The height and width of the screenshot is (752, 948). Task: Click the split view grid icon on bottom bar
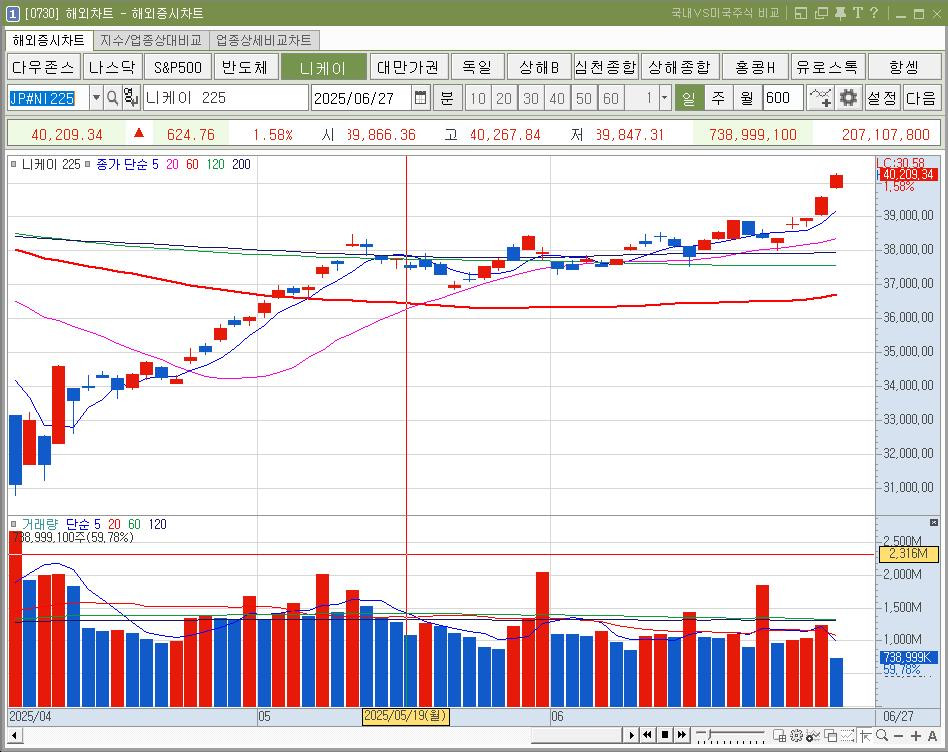[x=779, y=736]
